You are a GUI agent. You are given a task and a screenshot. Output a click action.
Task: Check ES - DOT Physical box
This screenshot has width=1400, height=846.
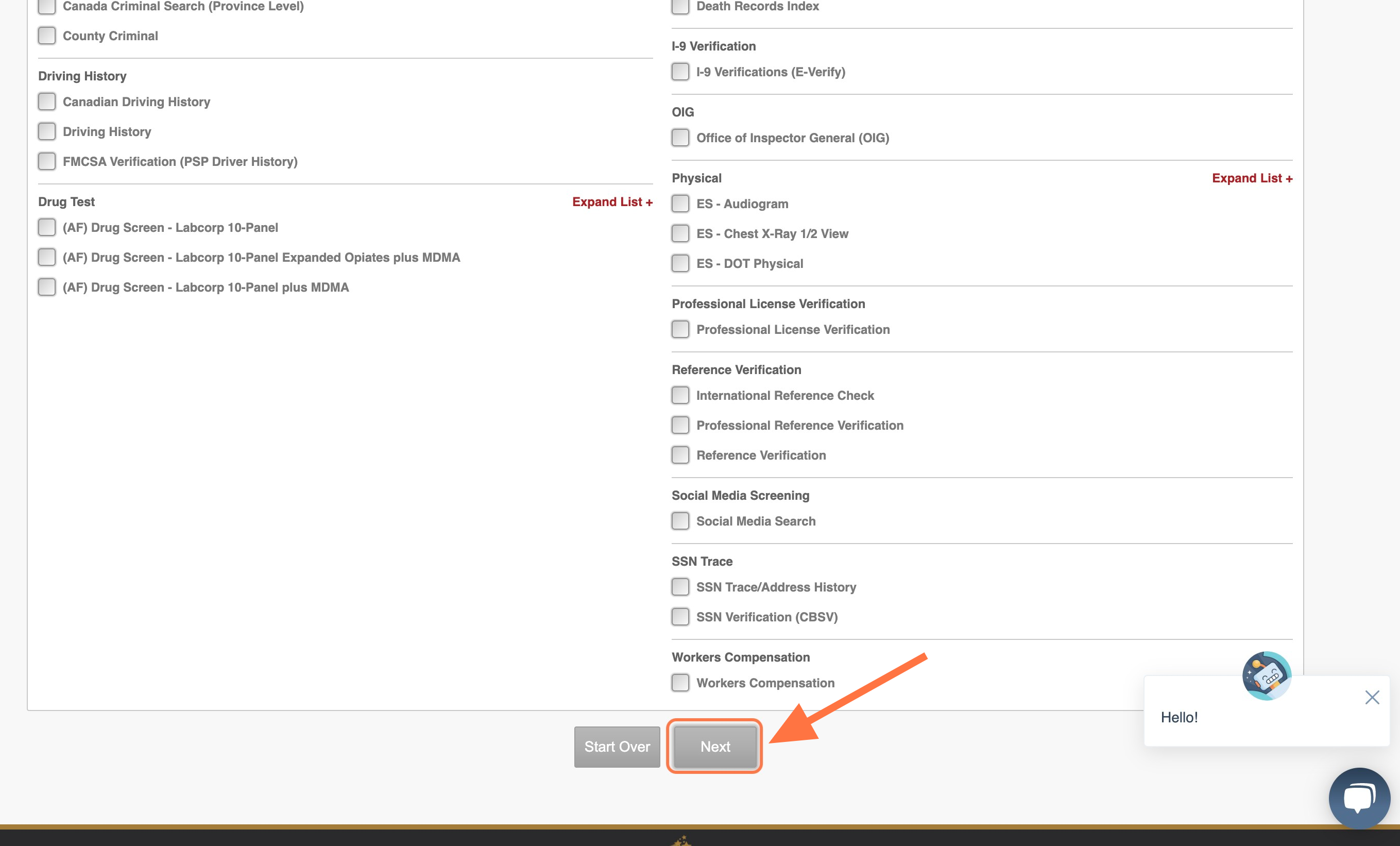(680, 263)
